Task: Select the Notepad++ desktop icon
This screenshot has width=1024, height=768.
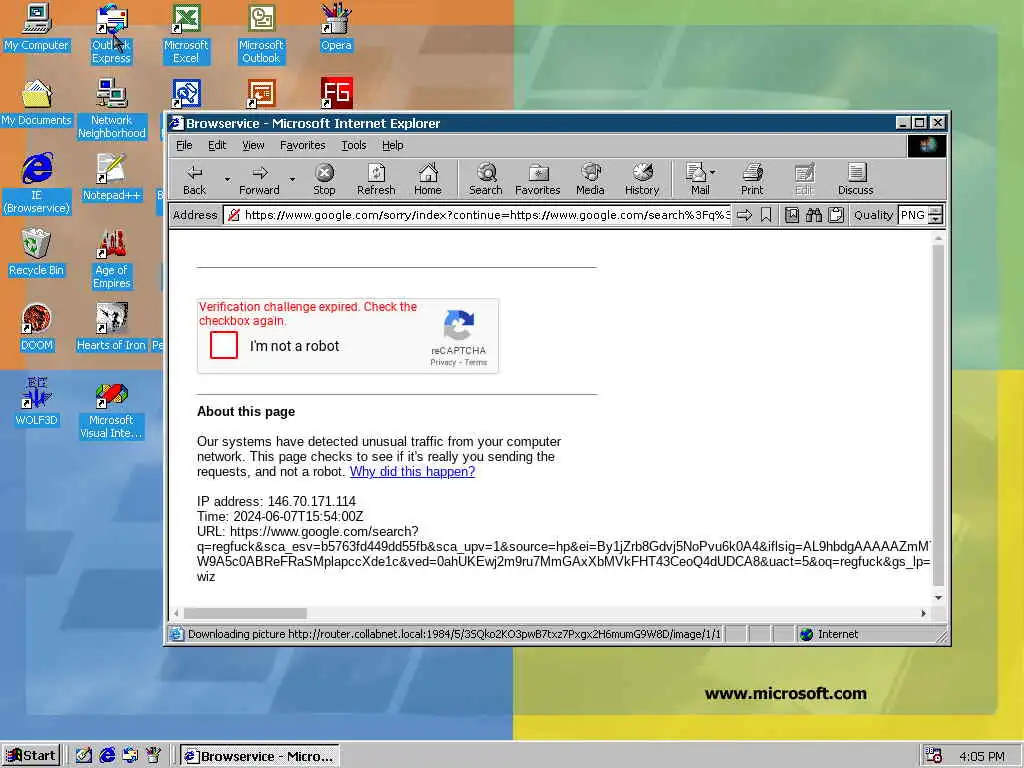Action: [111, 178]
